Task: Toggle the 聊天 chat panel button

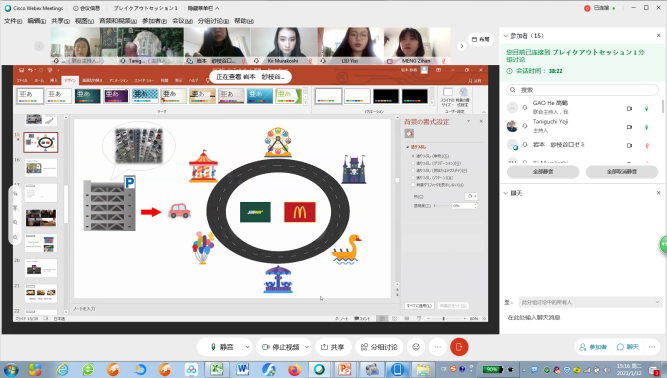Action: [x=628, y=347]
